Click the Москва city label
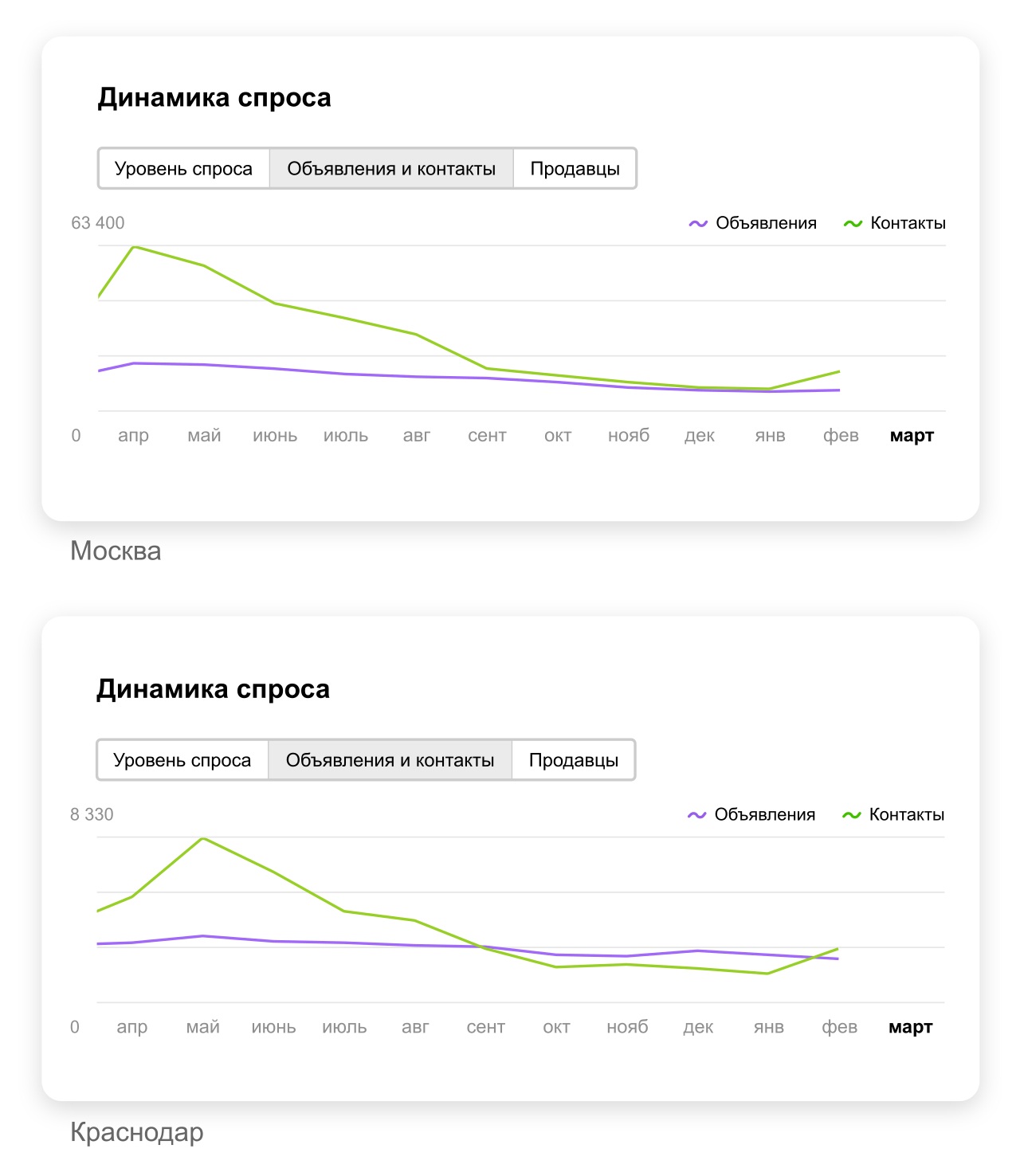This screenshot has width=1020, height=1176. click(116, 551)
